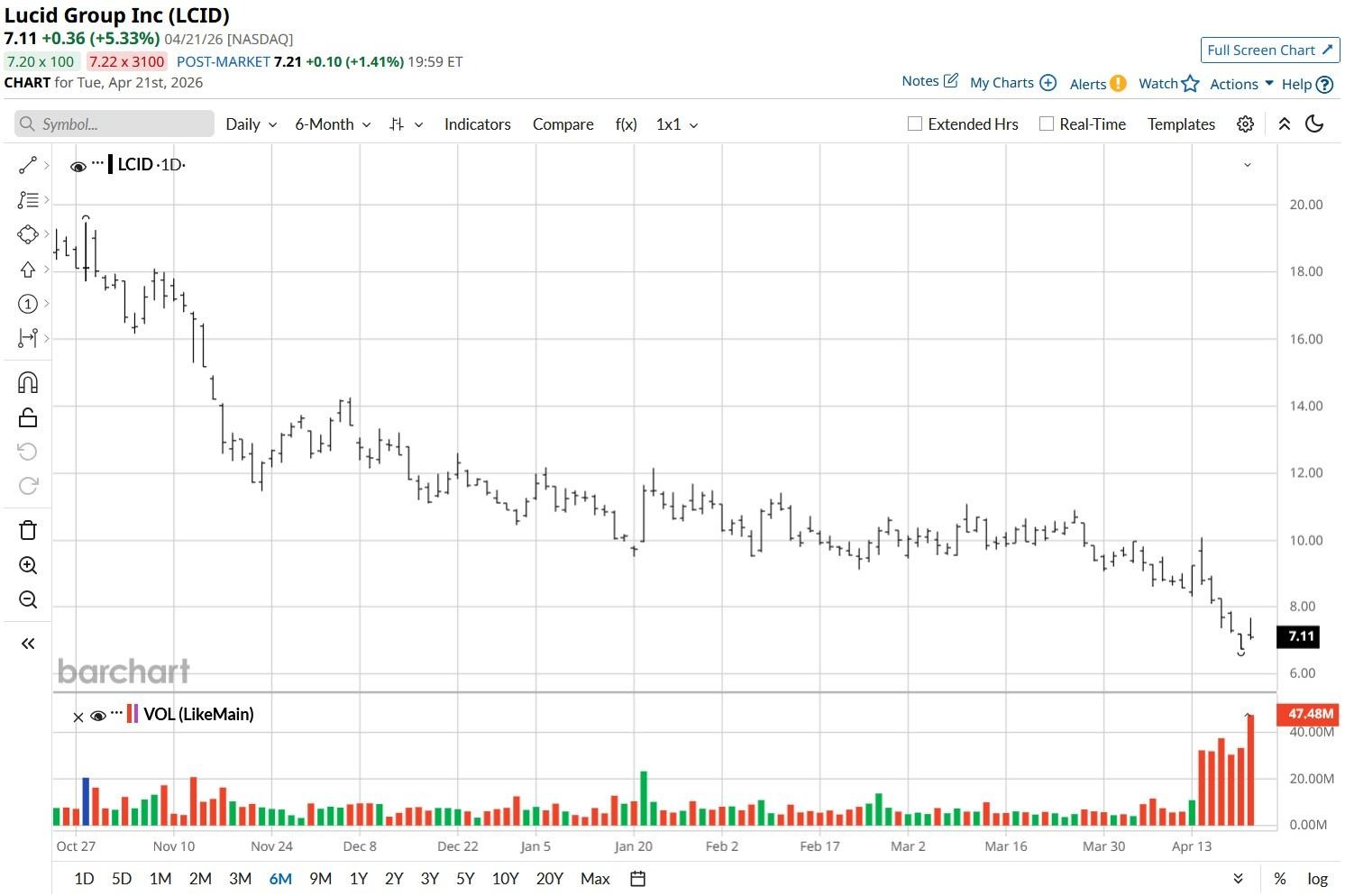Set the range to Max
1345x896 pixels.
pyautogui.click(x=595, y=879)
